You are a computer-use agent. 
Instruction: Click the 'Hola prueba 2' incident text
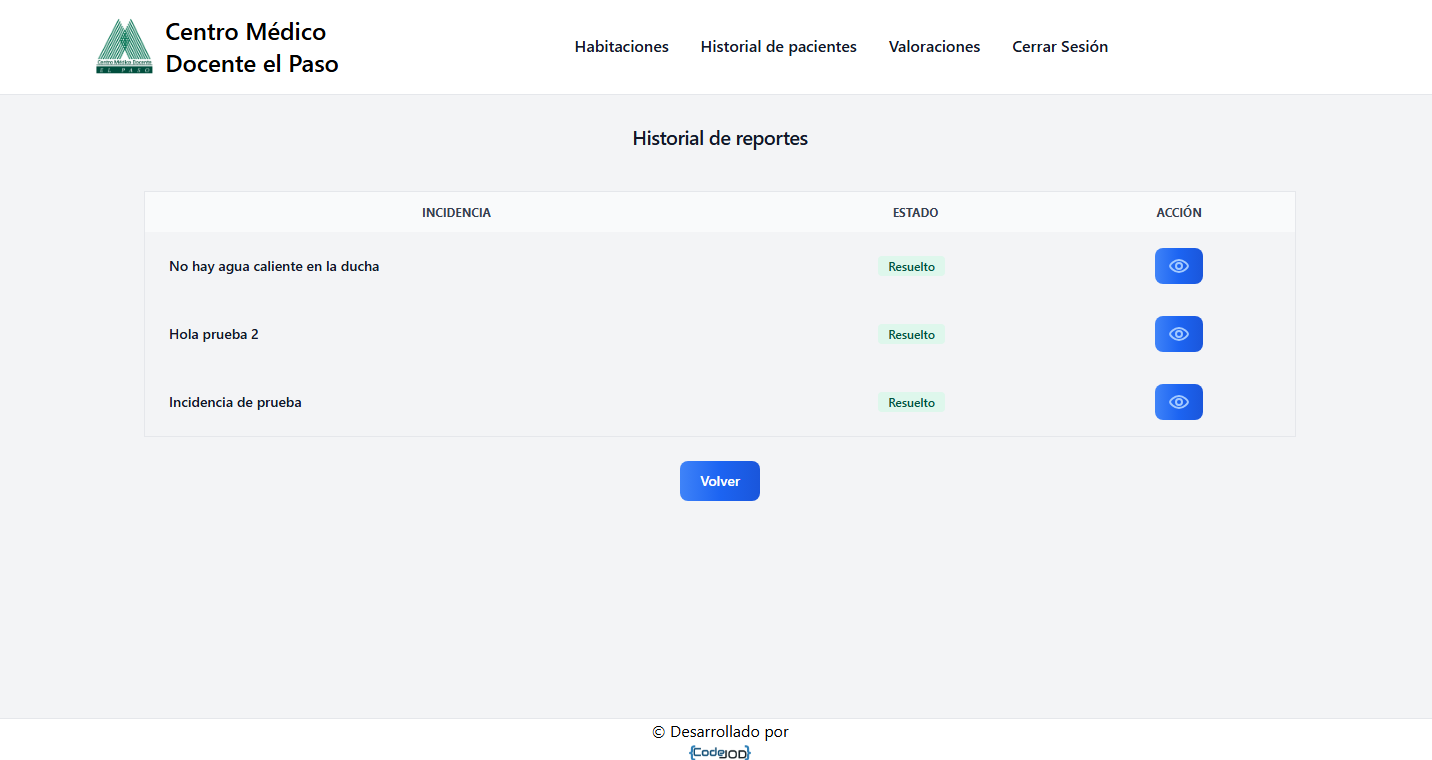click(214, 335)
